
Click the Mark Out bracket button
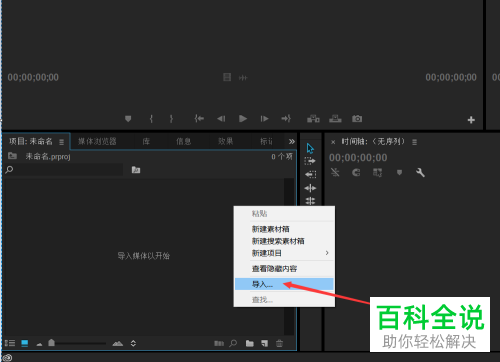pos(171,119)
